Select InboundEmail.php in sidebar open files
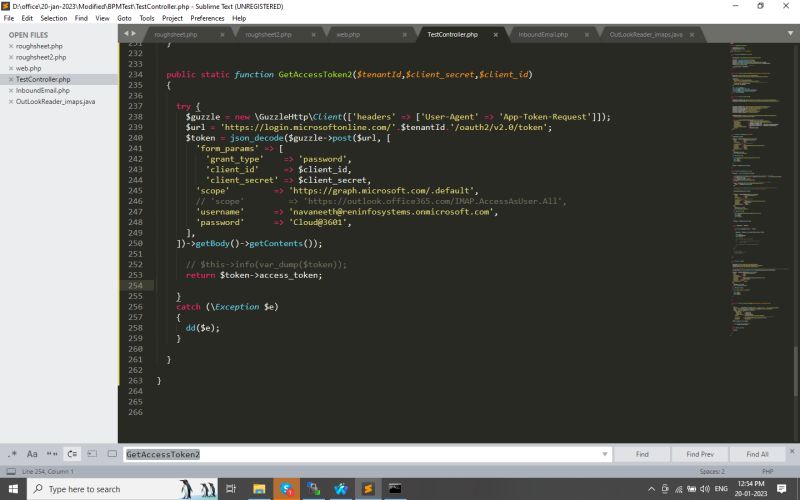The width and height of the screenshot is (800, 500). [x=42, y=90]
